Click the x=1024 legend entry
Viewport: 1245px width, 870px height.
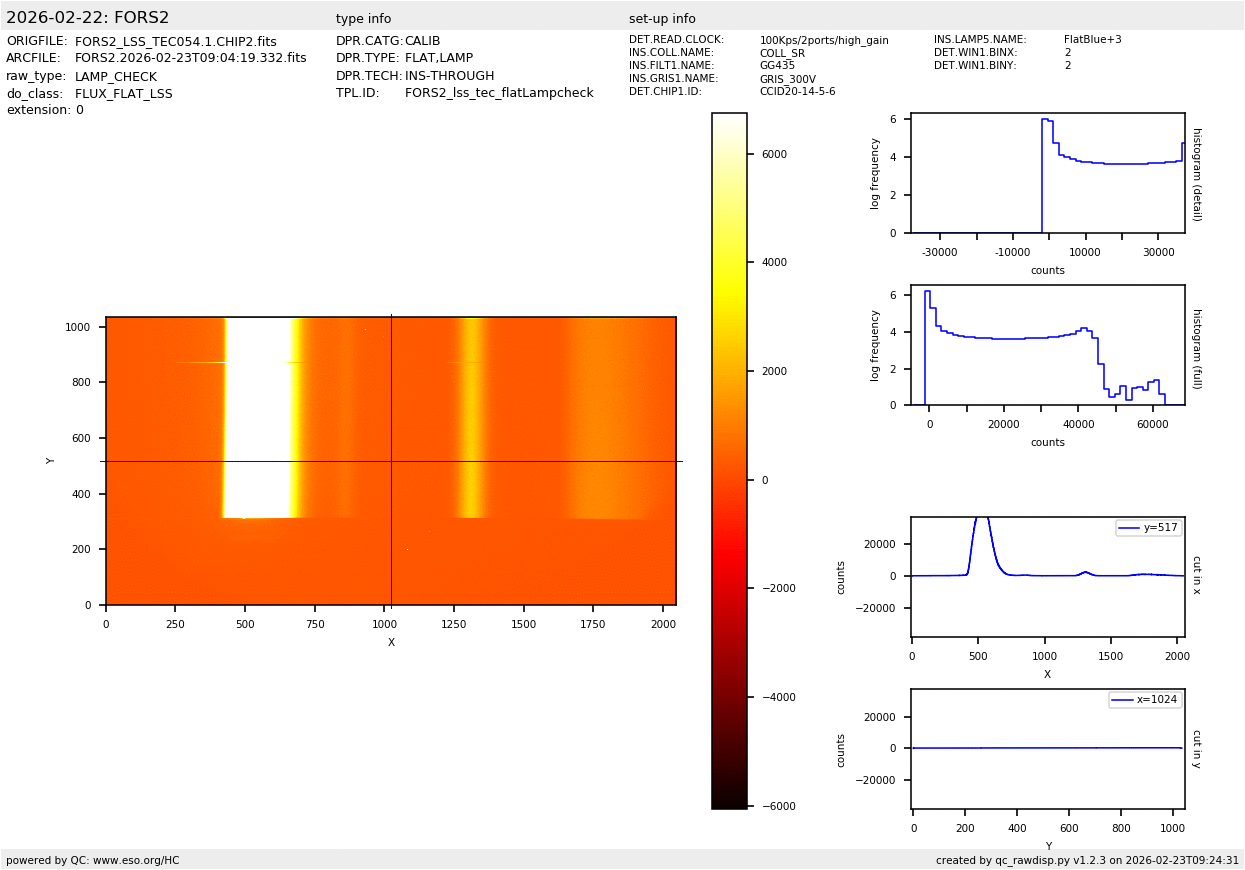[1145, 700]
